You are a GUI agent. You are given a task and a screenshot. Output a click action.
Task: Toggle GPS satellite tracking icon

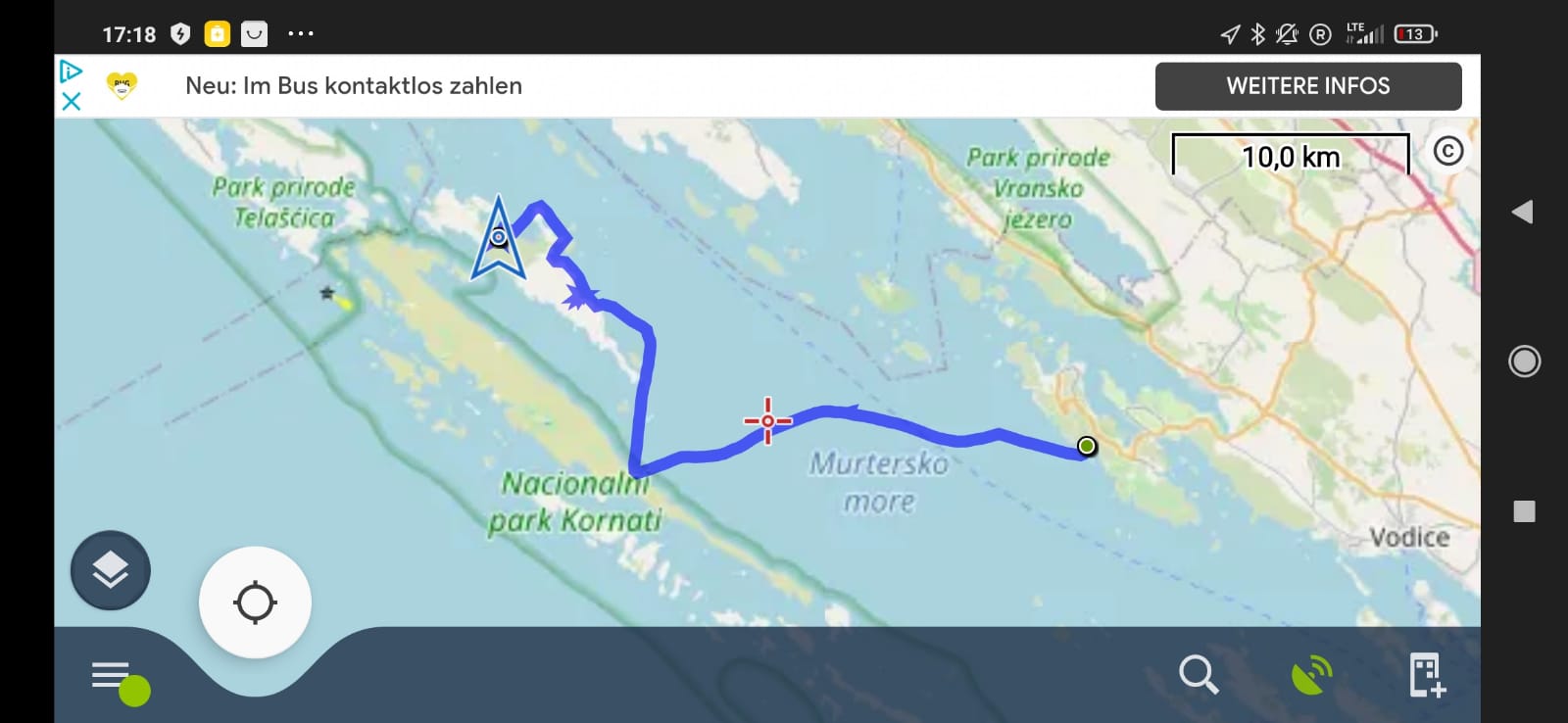pos(1311,675)
